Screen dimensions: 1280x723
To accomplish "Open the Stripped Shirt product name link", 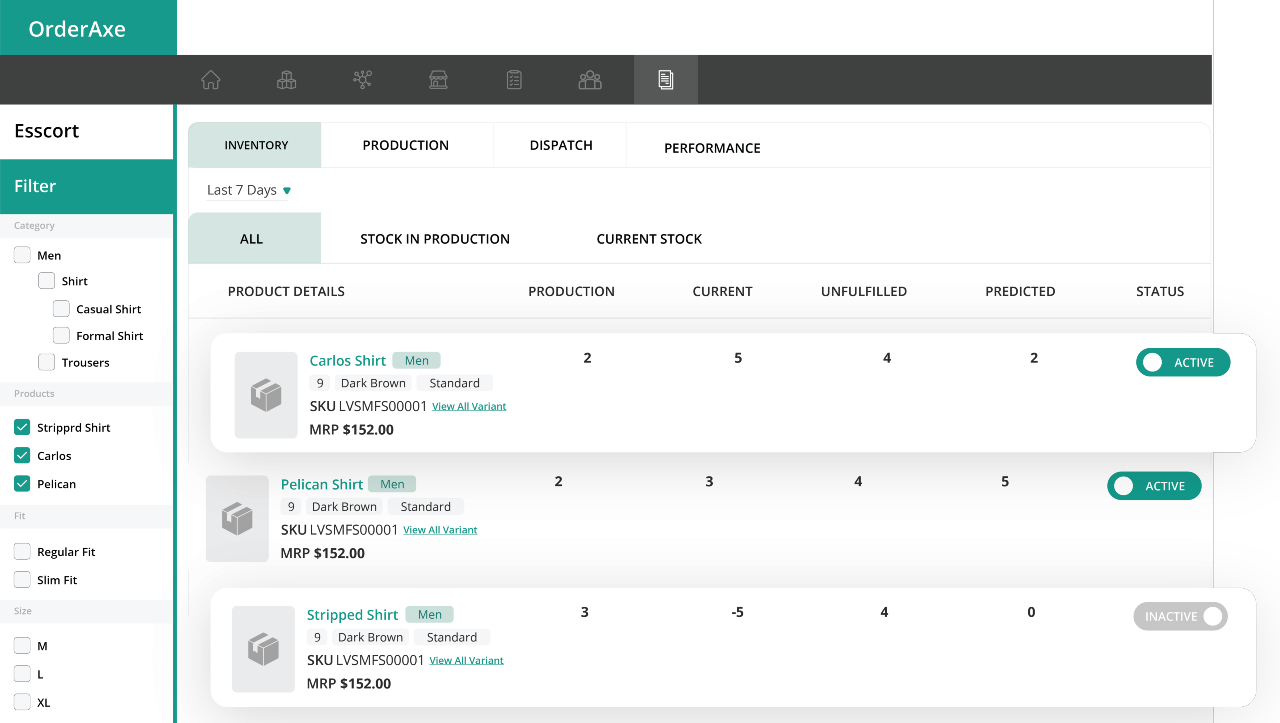I will point(352,615).
